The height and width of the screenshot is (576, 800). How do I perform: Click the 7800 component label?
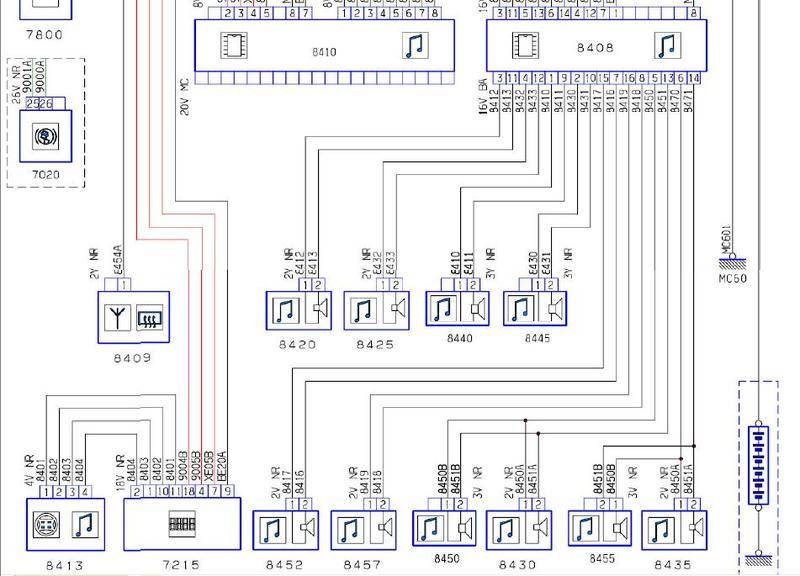(44, 35)
